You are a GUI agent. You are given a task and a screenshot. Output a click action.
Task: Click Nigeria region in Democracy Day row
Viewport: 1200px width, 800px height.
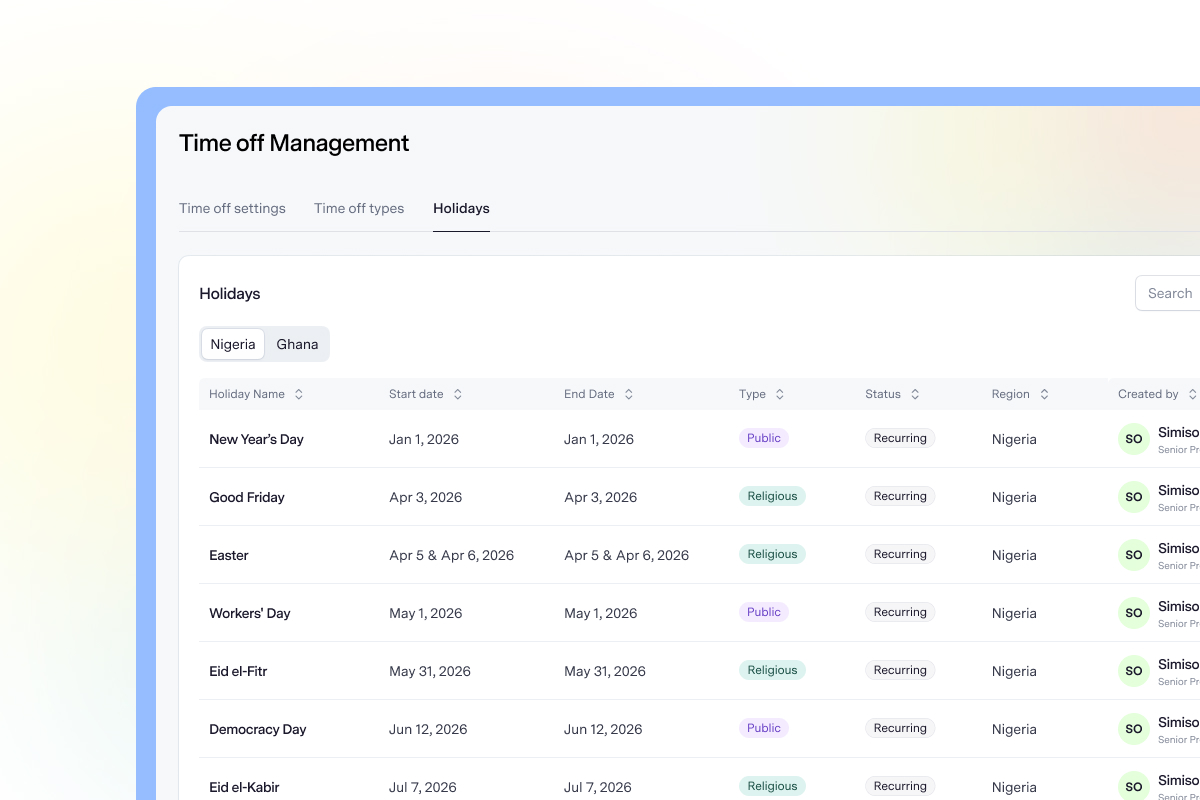1014,729
